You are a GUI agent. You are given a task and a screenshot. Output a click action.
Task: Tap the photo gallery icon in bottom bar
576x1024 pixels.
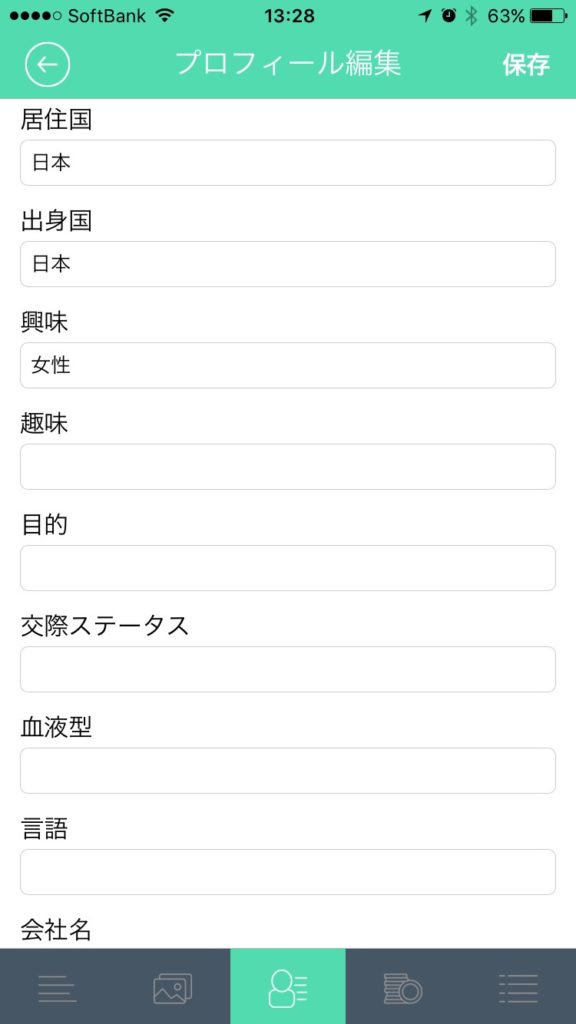tap(172, 985)
